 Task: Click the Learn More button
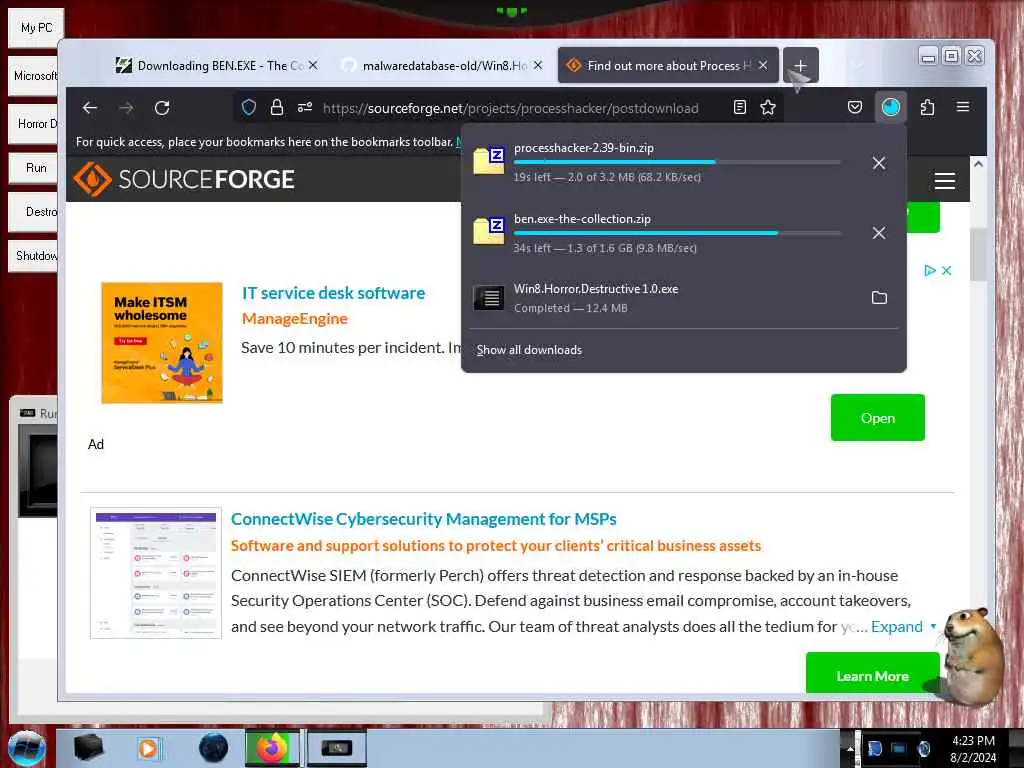[x=872, y=676]
